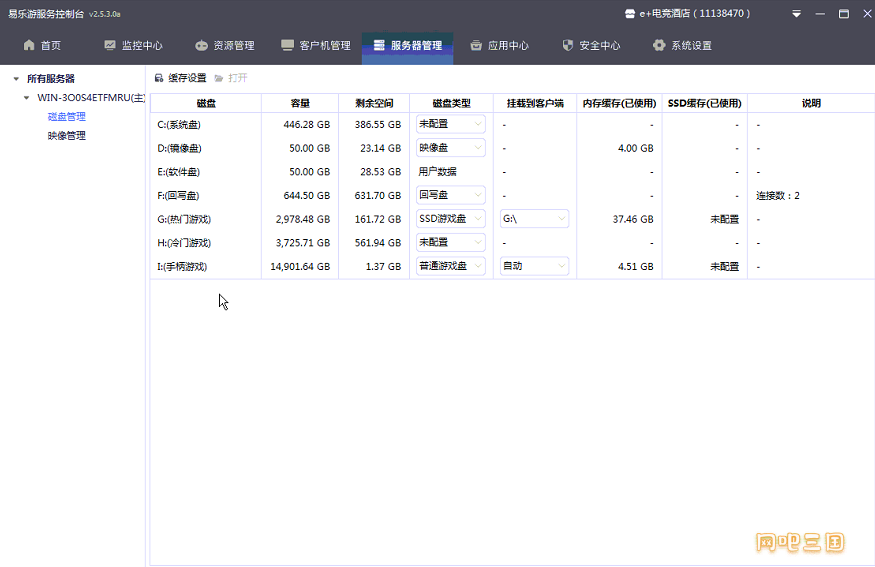Select the G:(热门游戏) disk row
This screenshot has width=875, height=567.
click(512, 219)
